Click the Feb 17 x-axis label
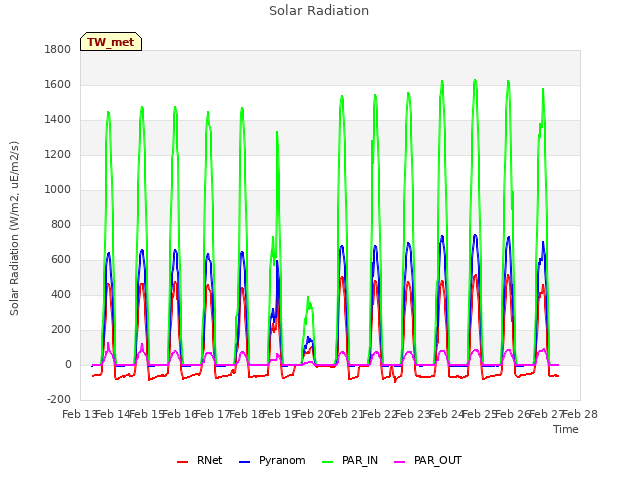 pos(213,414)
